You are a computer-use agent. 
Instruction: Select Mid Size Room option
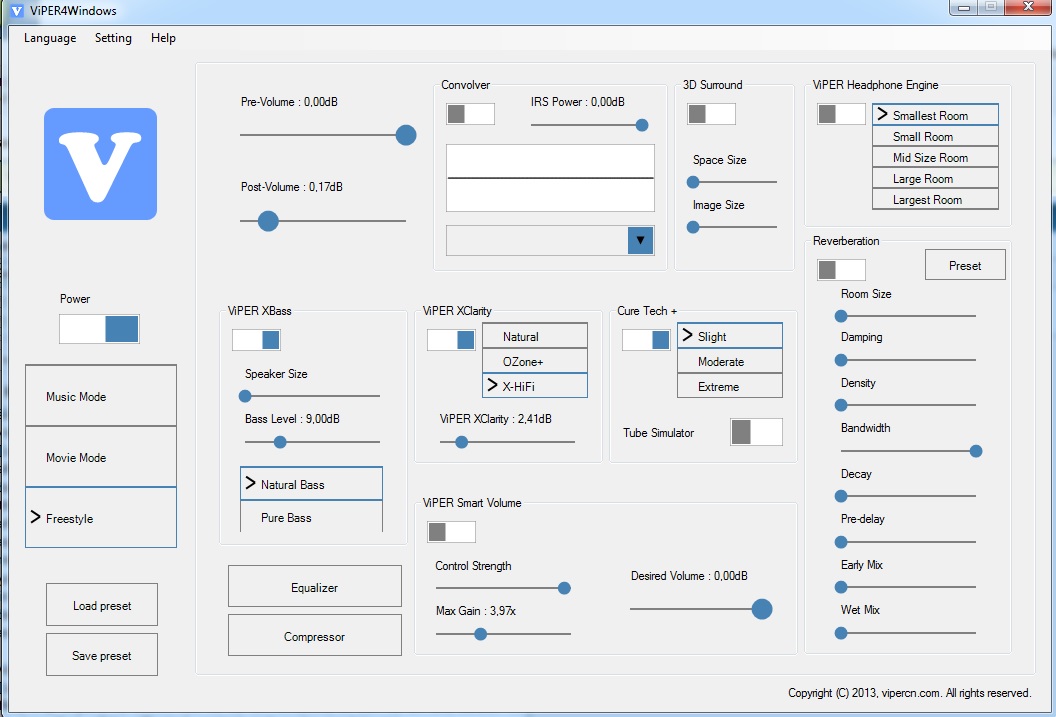click(935, 158)
